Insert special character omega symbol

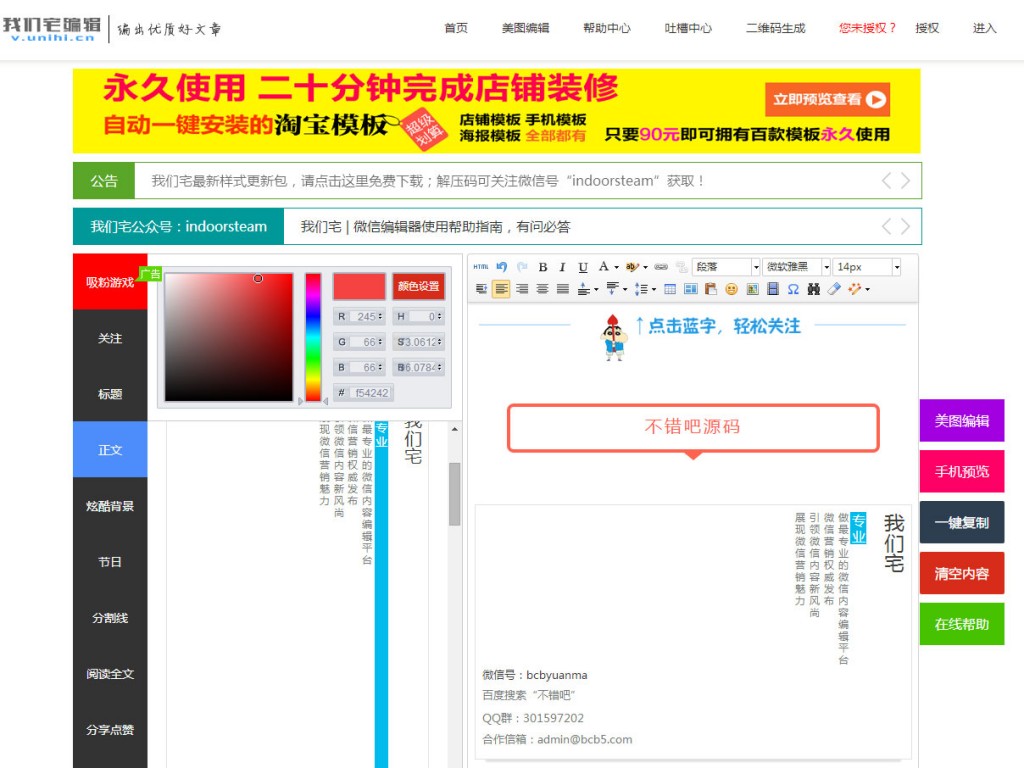tap(793, 289)
